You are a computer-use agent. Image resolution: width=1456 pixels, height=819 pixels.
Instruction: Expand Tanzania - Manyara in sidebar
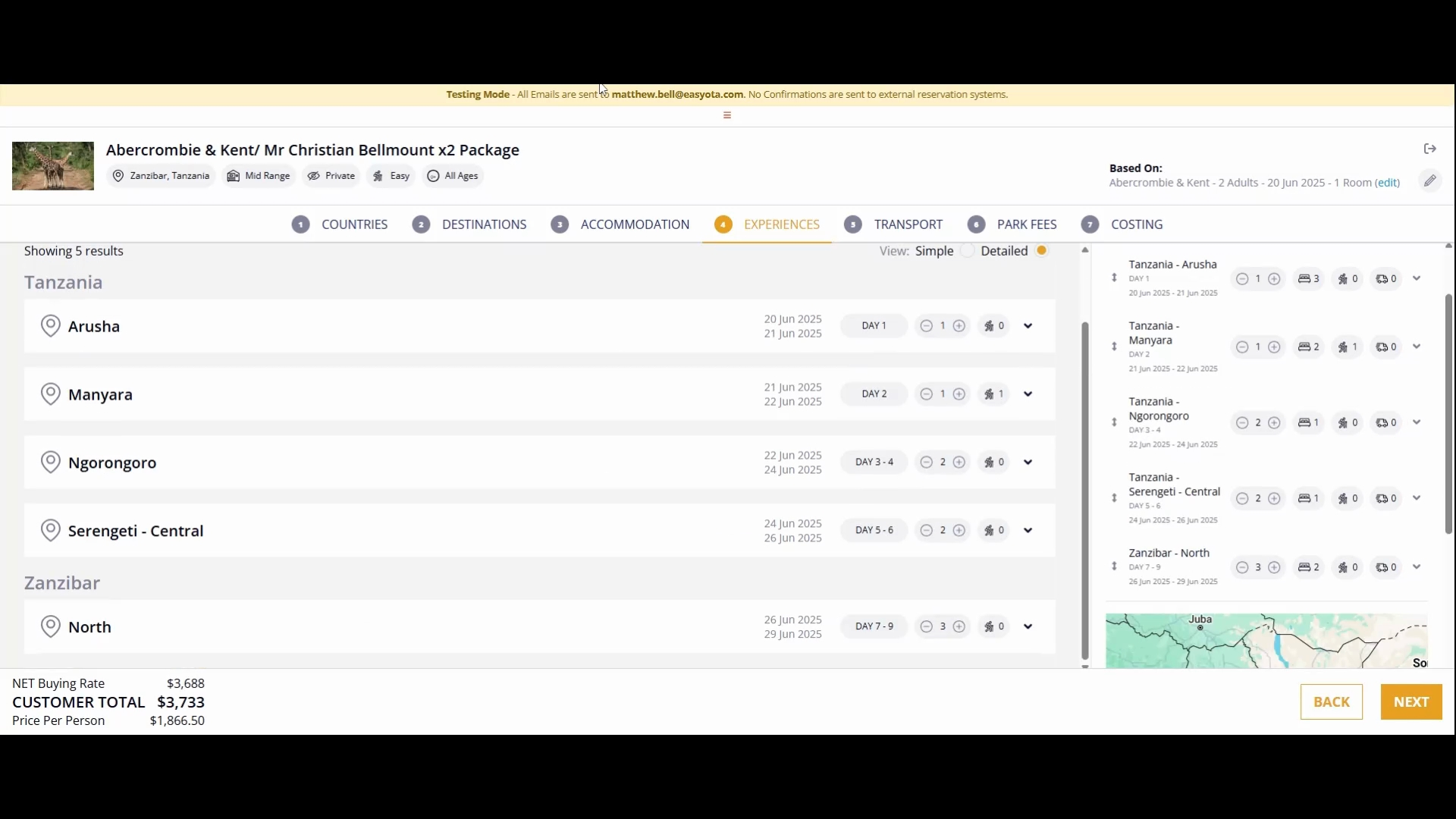pos(1417,347)
